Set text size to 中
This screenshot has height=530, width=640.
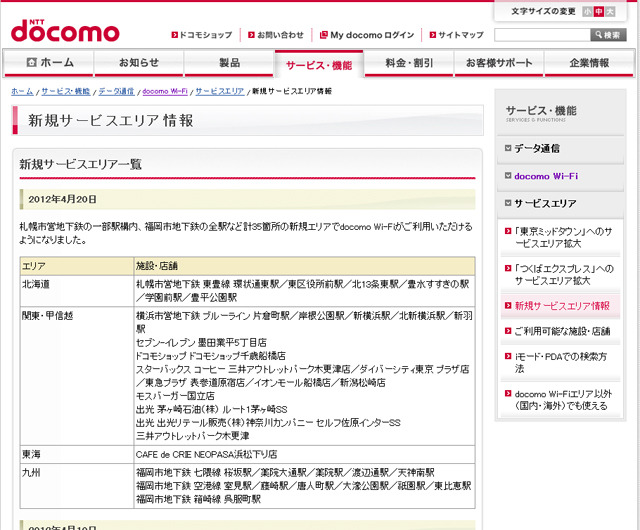[599, 11]
